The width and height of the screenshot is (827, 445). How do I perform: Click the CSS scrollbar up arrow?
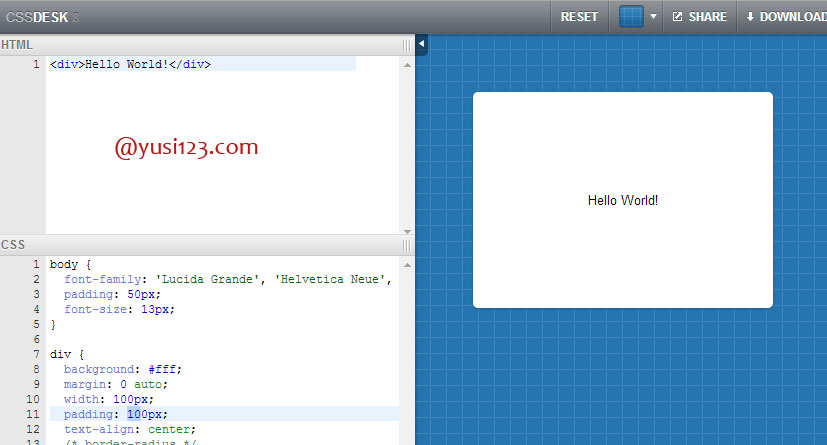click(x=407, y=265)
